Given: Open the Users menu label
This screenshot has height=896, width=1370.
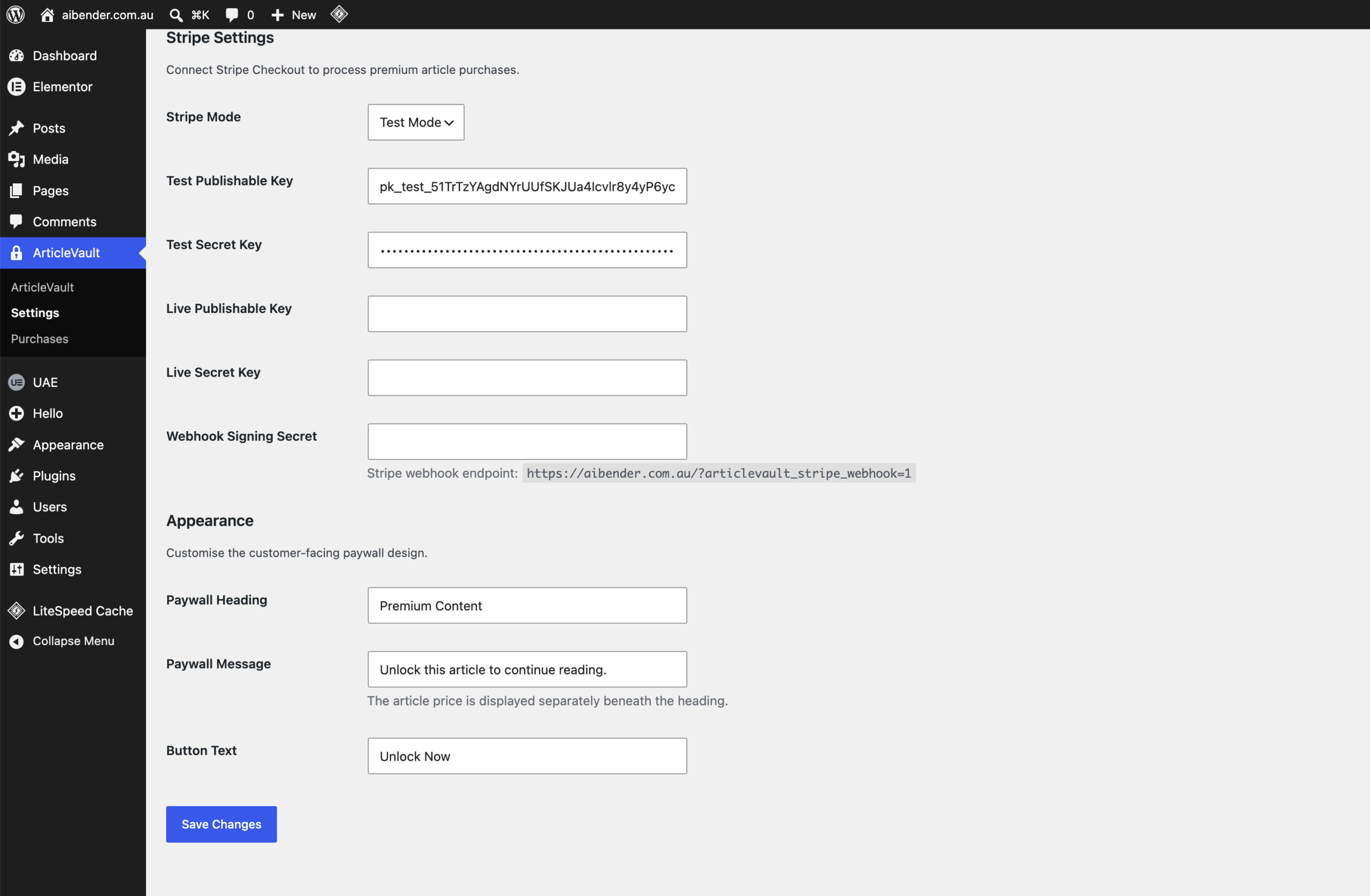Looking at the screenshot, I should coord(50,507).
